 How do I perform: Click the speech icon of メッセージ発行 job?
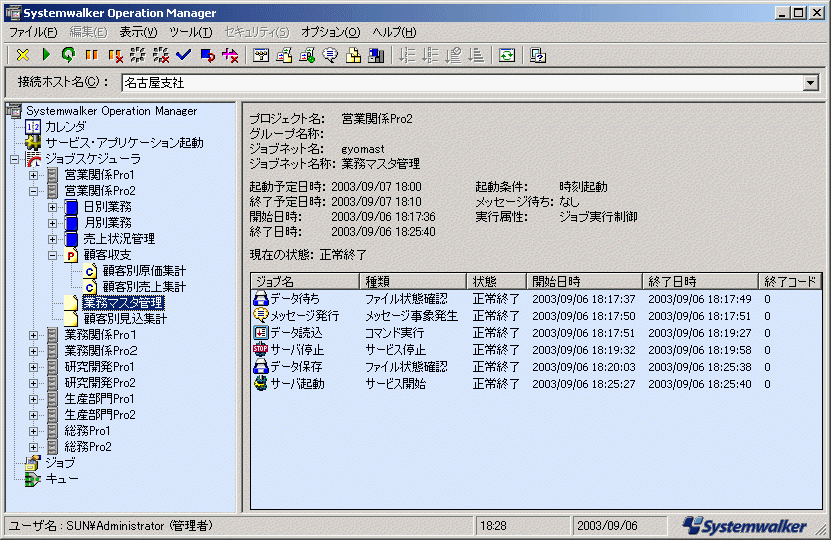[260, 315]
